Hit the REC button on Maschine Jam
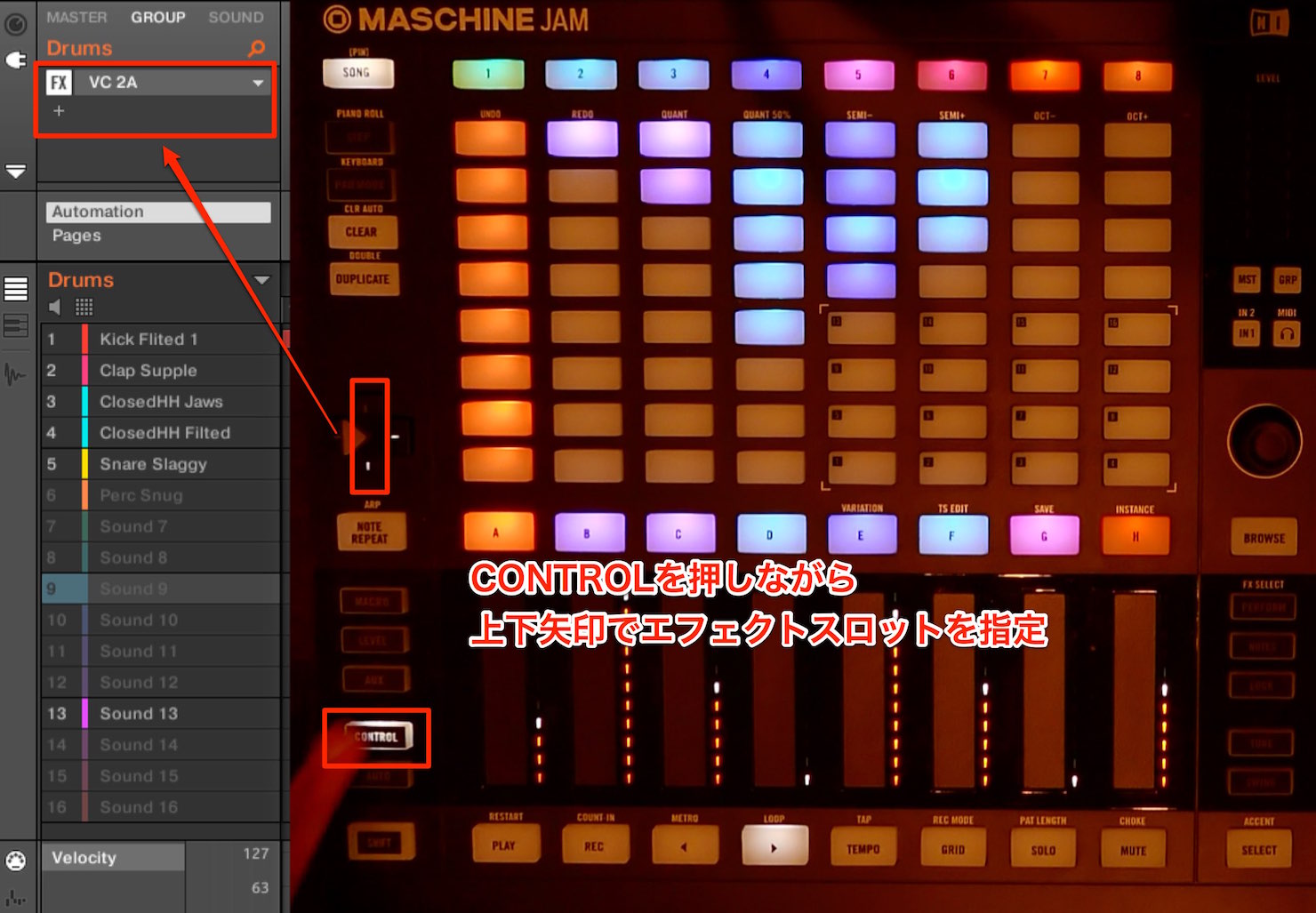The image size is (1316, 913). [x=595, y=845]
